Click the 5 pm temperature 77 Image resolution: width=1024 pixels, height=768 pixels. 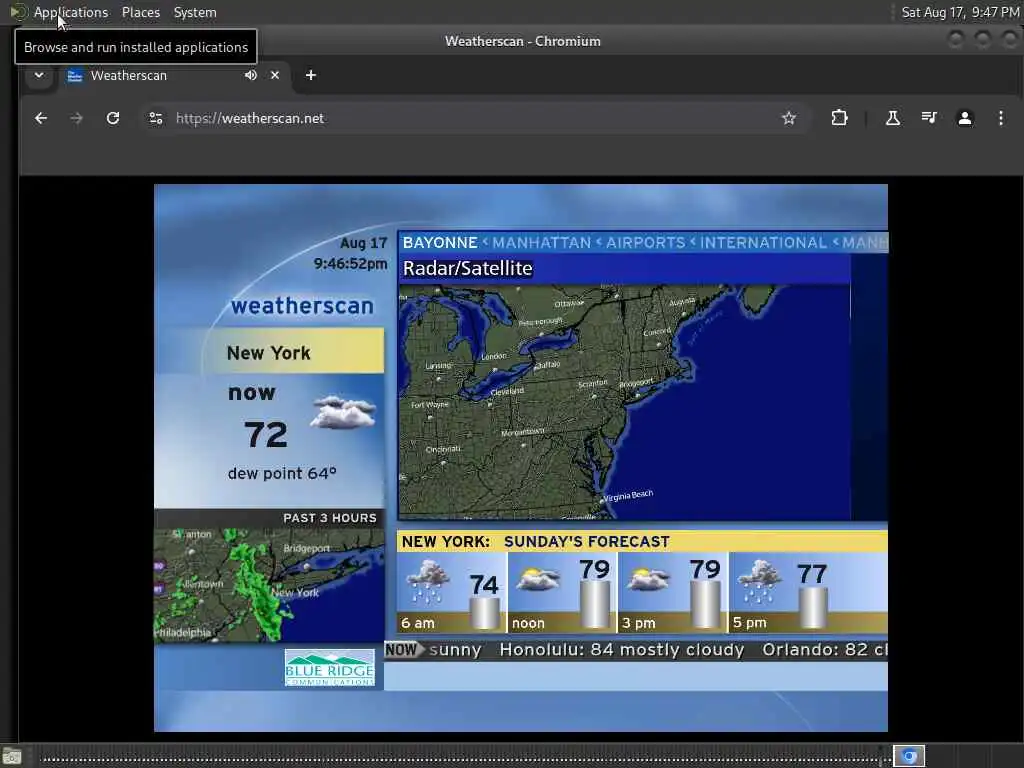tap(812, 575)
